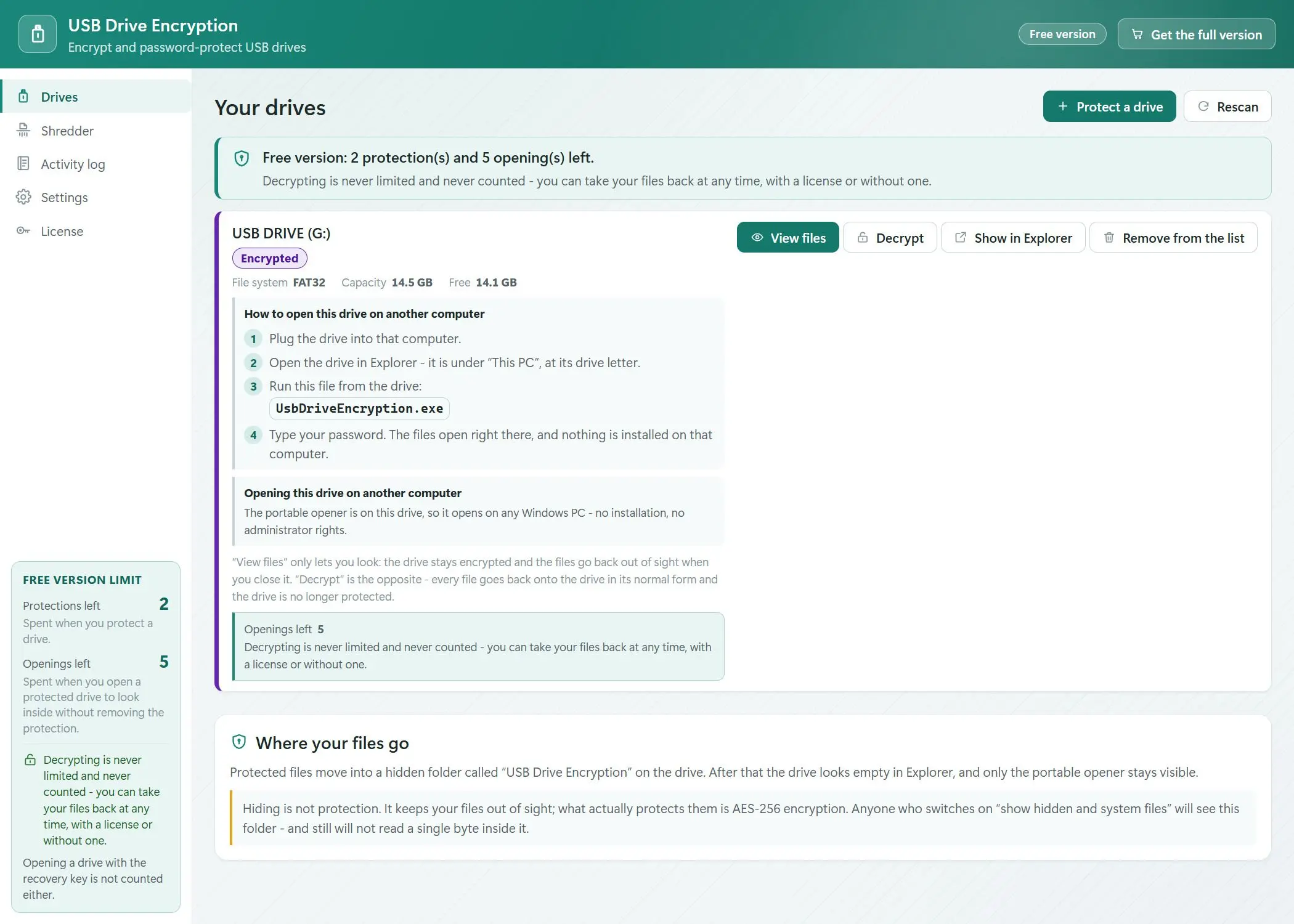Click the open padlock icon on Decrypt
The height and width of the screenshot is (924, 1294).
863,238
